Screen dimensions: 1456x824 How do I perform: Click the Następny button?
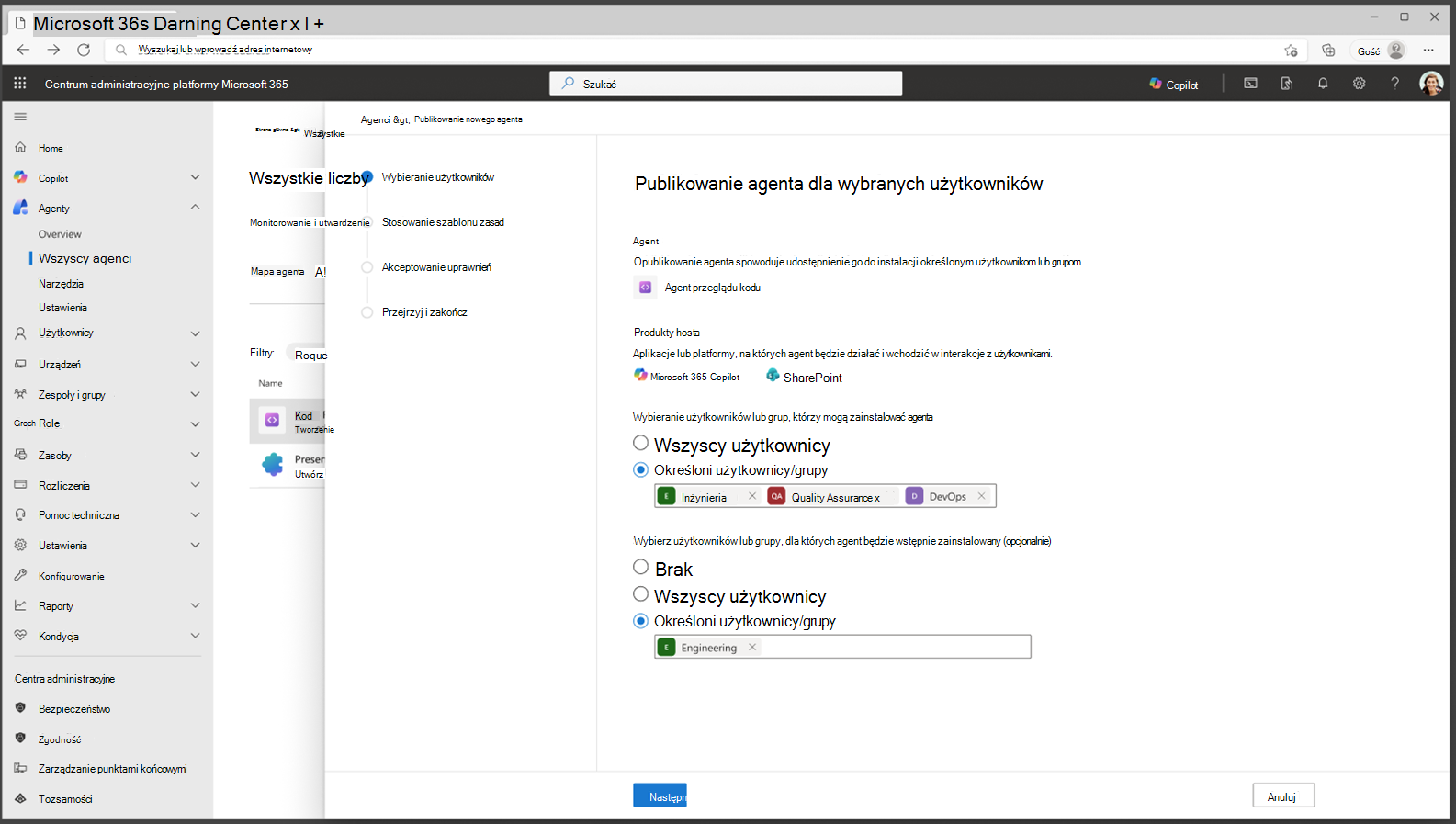pos(660,796)
